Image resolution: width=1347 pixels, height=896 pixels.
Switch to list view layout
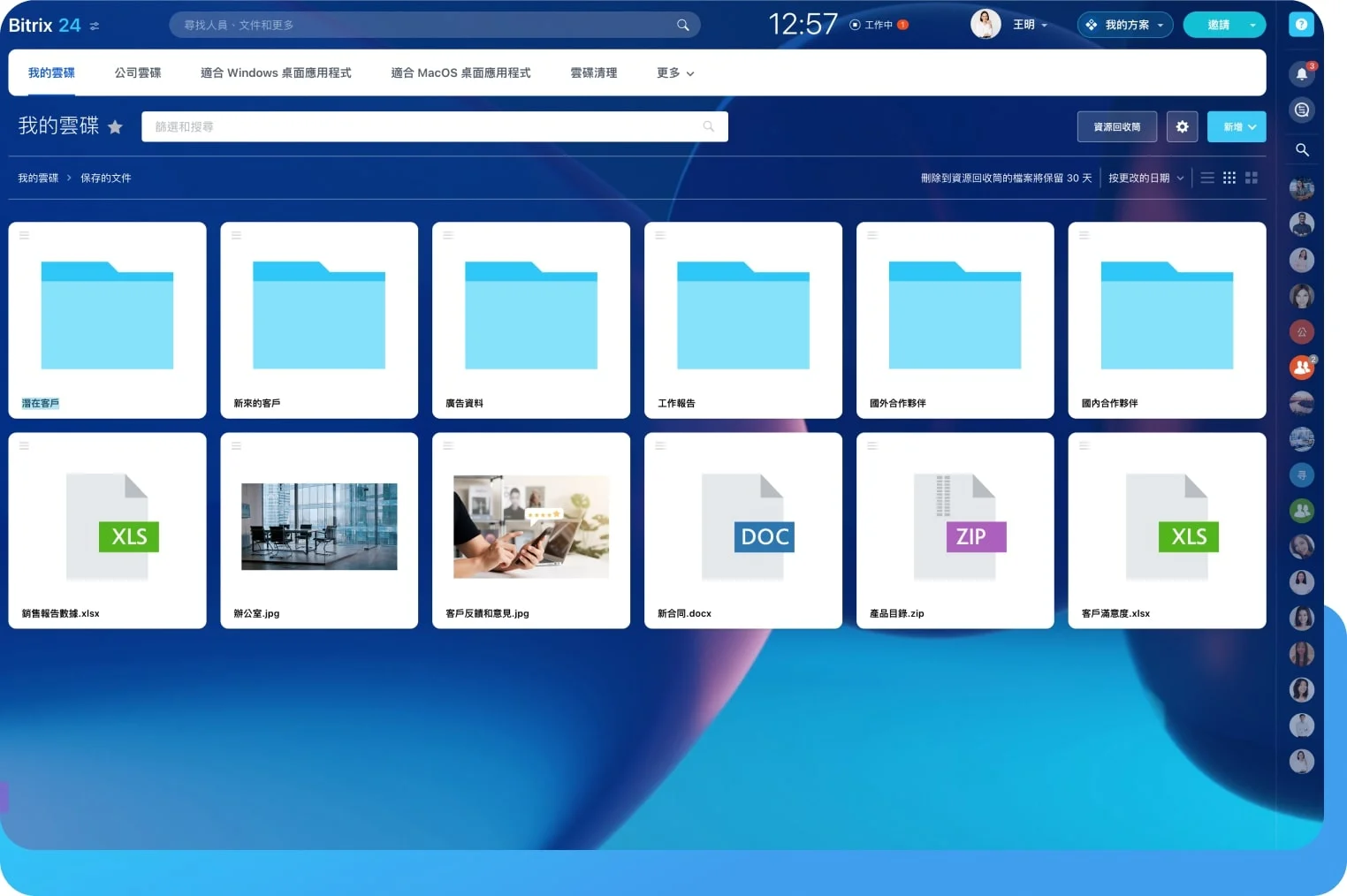coord(1206,178)
